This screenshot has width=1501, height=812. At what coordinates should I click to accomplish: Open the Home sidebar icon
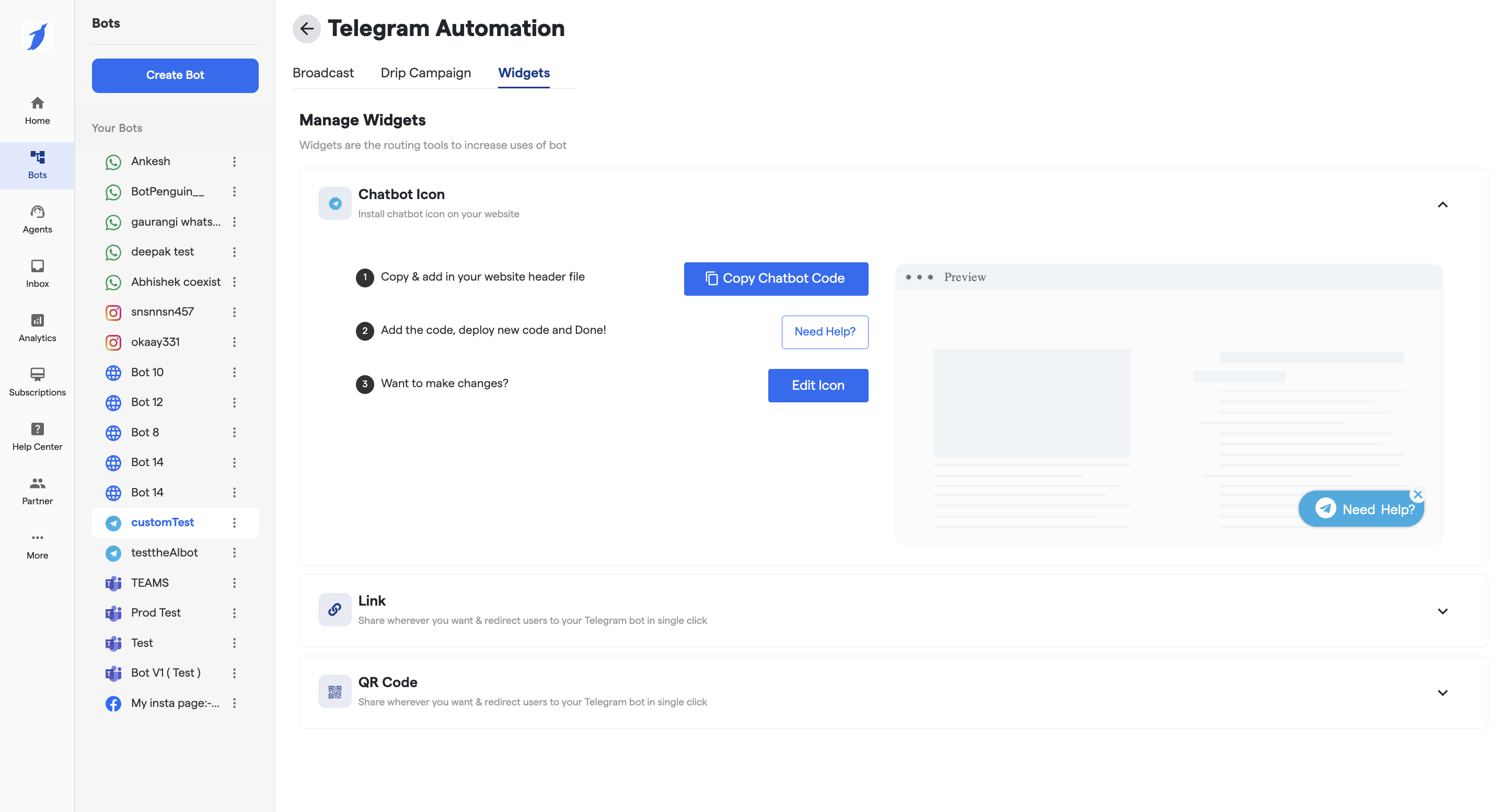click(37, 110)
